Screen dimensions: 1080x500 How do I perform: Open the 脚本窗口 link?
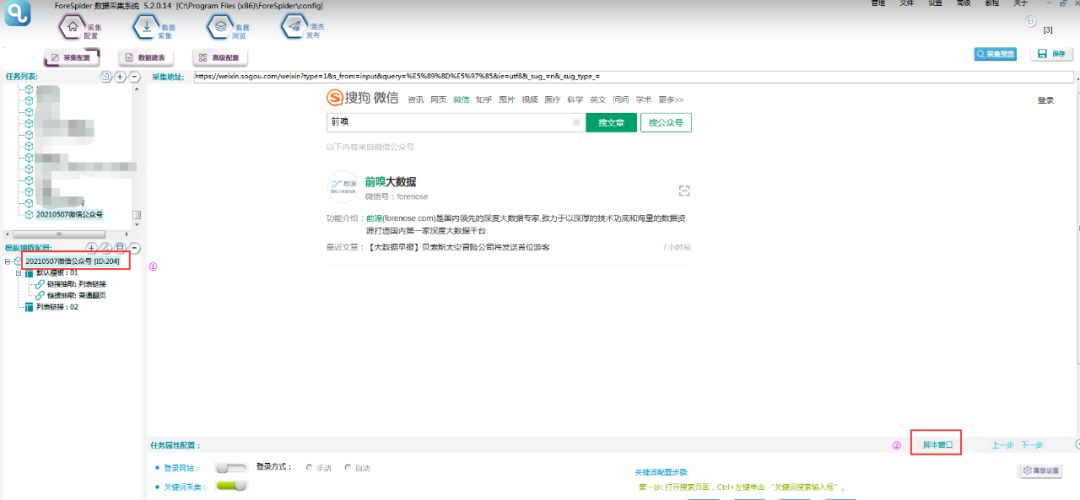coord(937,445)
